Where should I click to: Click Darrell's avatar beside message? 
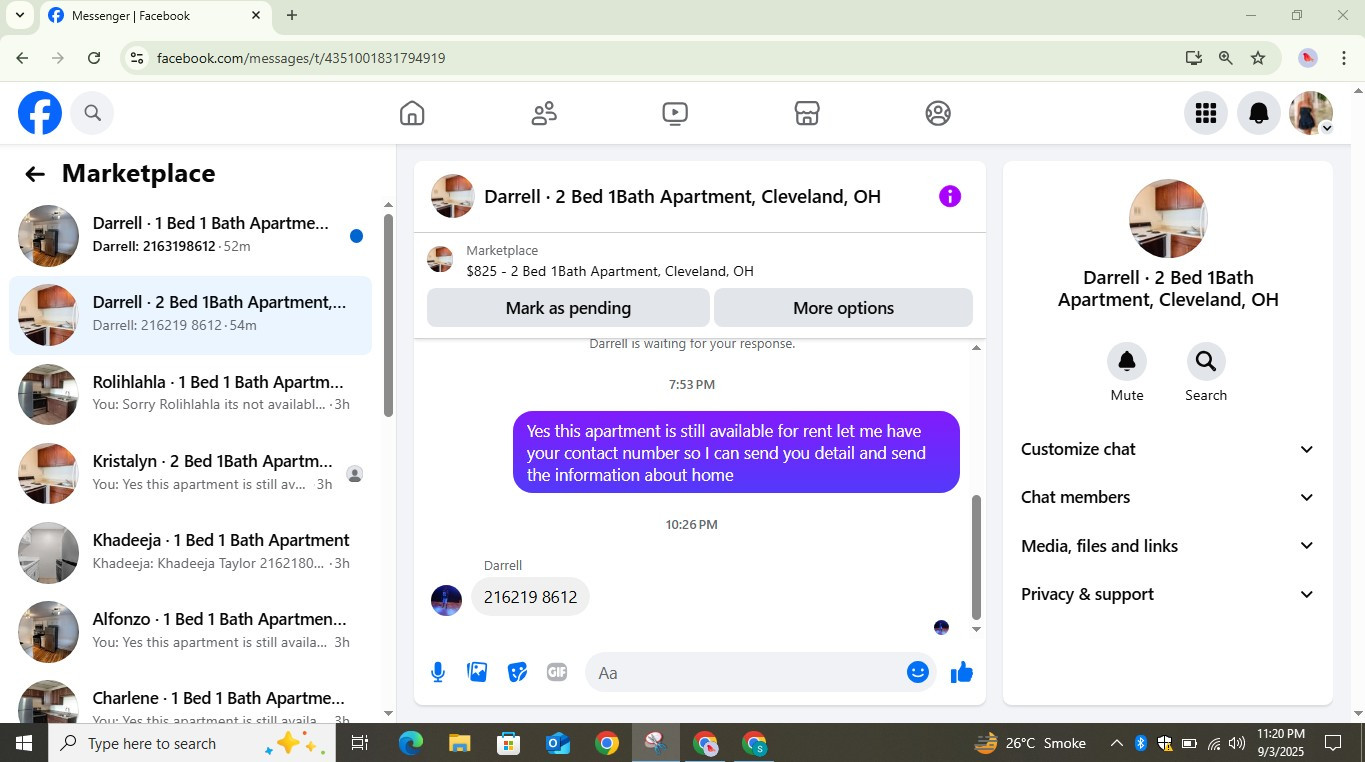coord(446,600)
